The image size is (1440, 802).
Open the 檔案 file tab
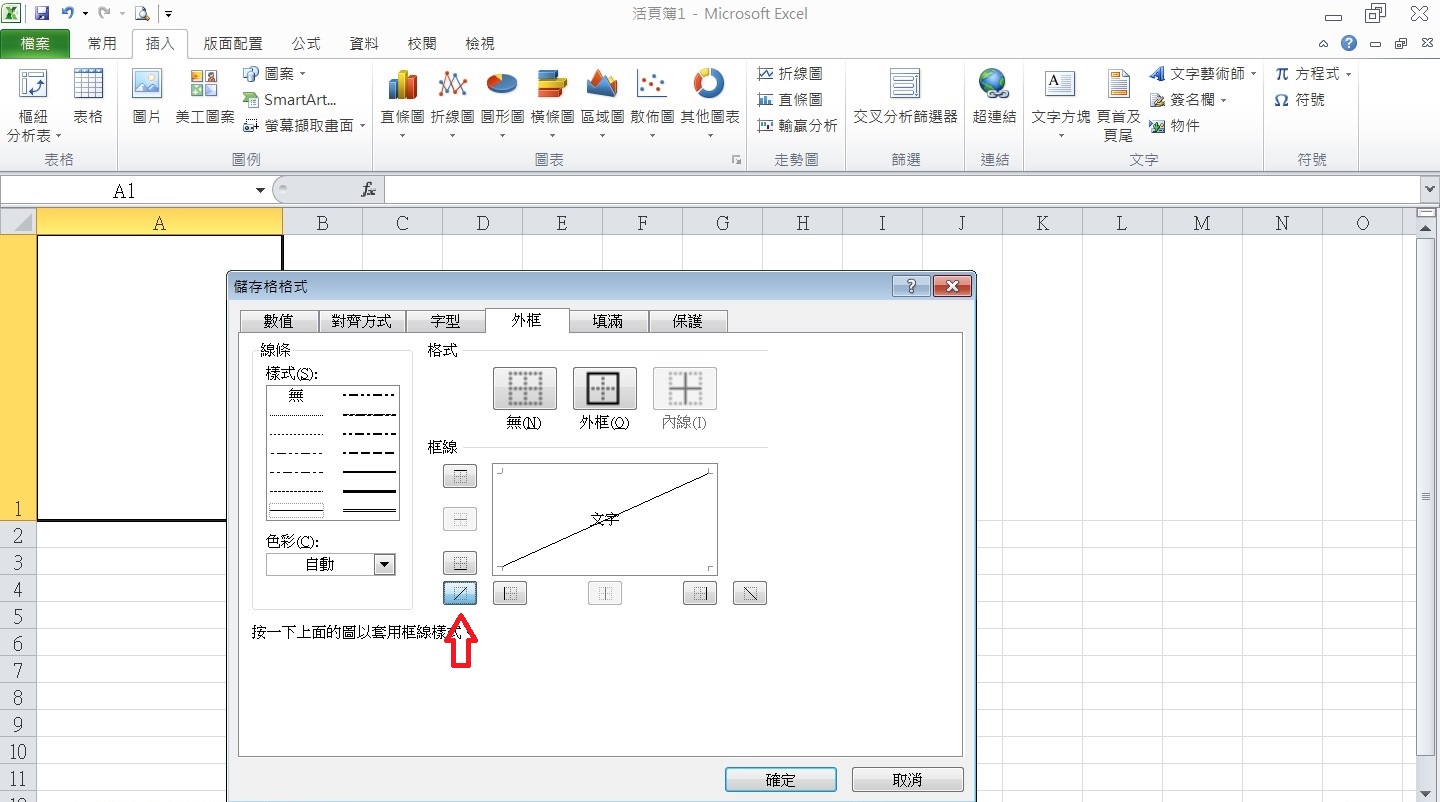click(35, 44)
